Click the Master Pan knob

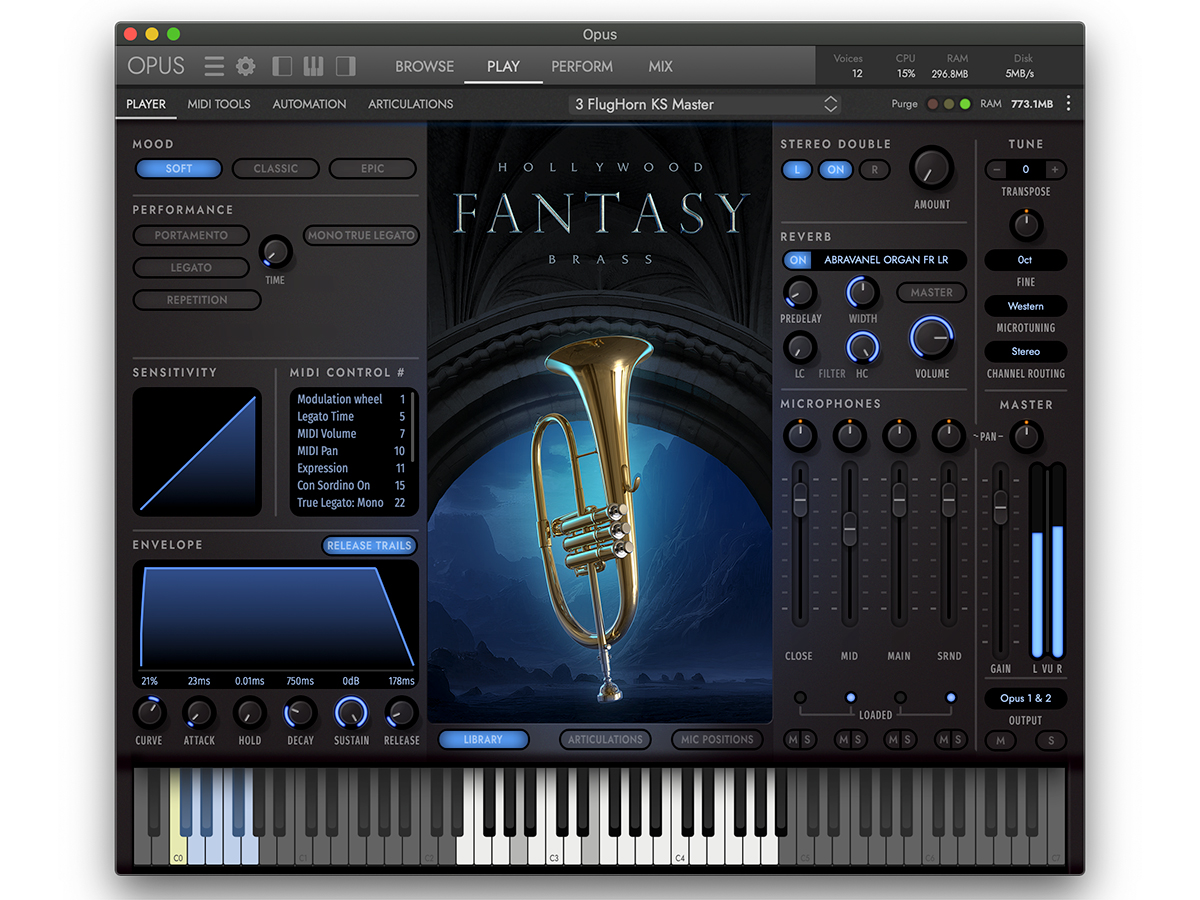[x=1025, y=436]
